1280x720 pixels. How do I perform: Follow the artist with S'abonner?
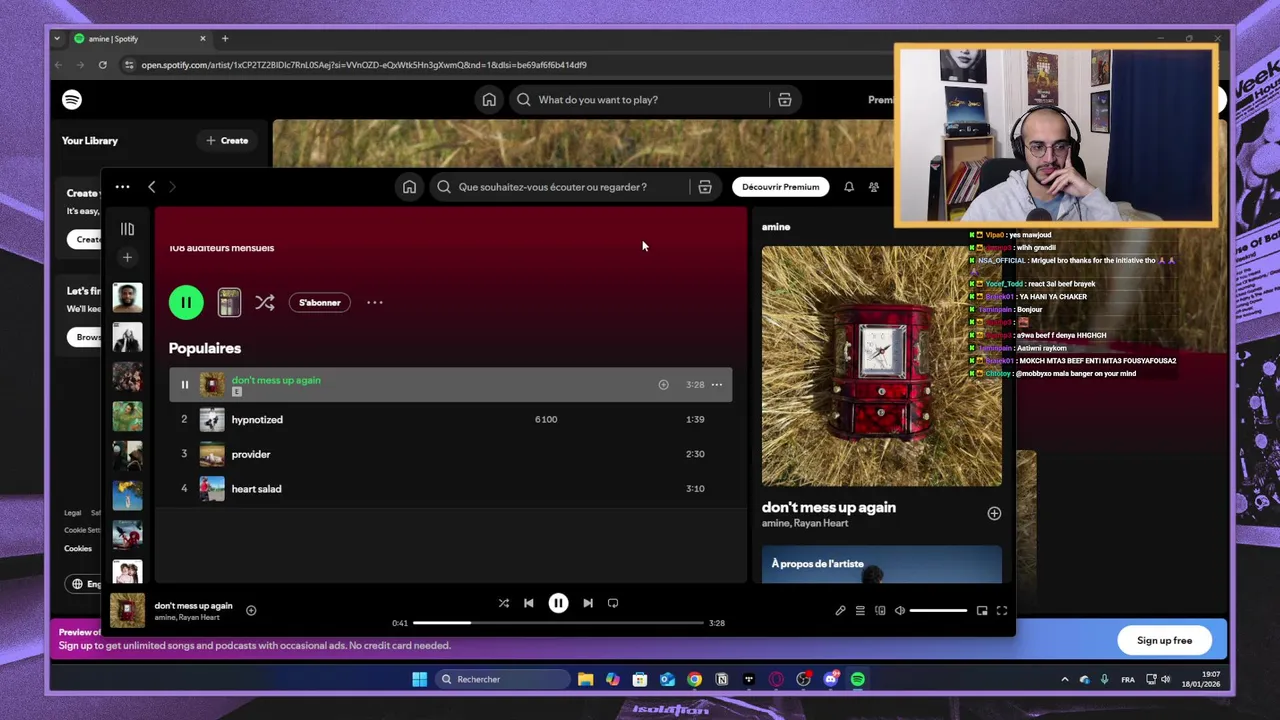[320, 302]
